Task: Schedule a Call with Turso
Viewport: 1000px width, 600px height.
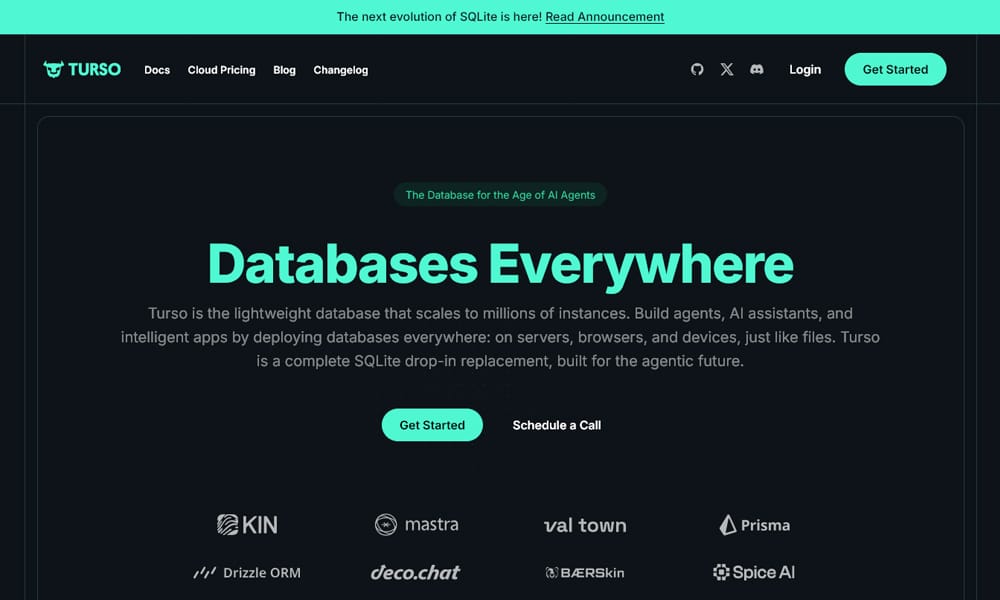Action: 556,425
